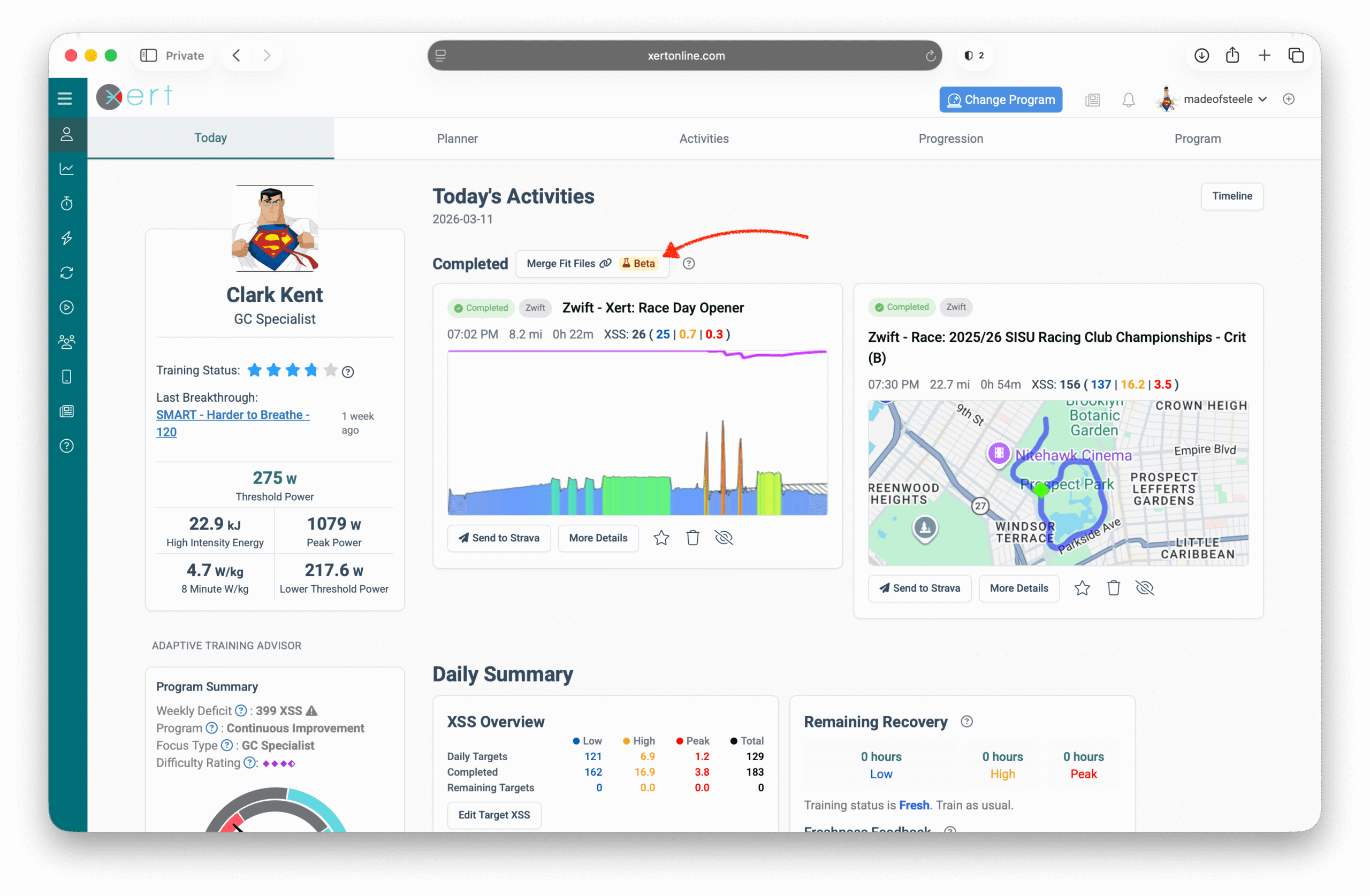Viewport: 1370px width, 896px height.
Task: Favorite the Race Day Opener activity
Action: [x=661, y=538]
